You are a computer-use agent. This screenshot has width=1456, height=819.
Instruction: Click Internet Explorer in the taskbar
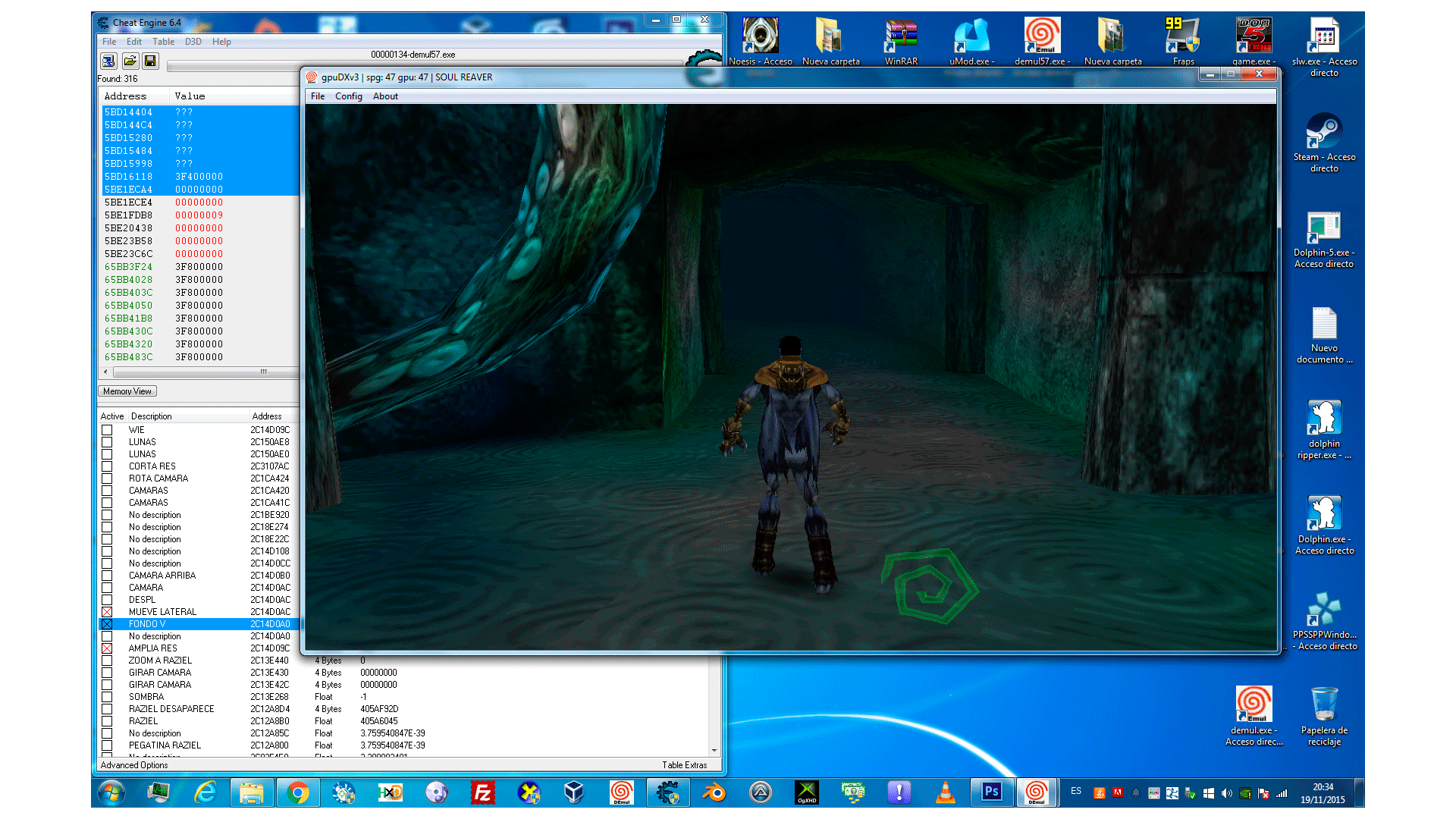205,793
